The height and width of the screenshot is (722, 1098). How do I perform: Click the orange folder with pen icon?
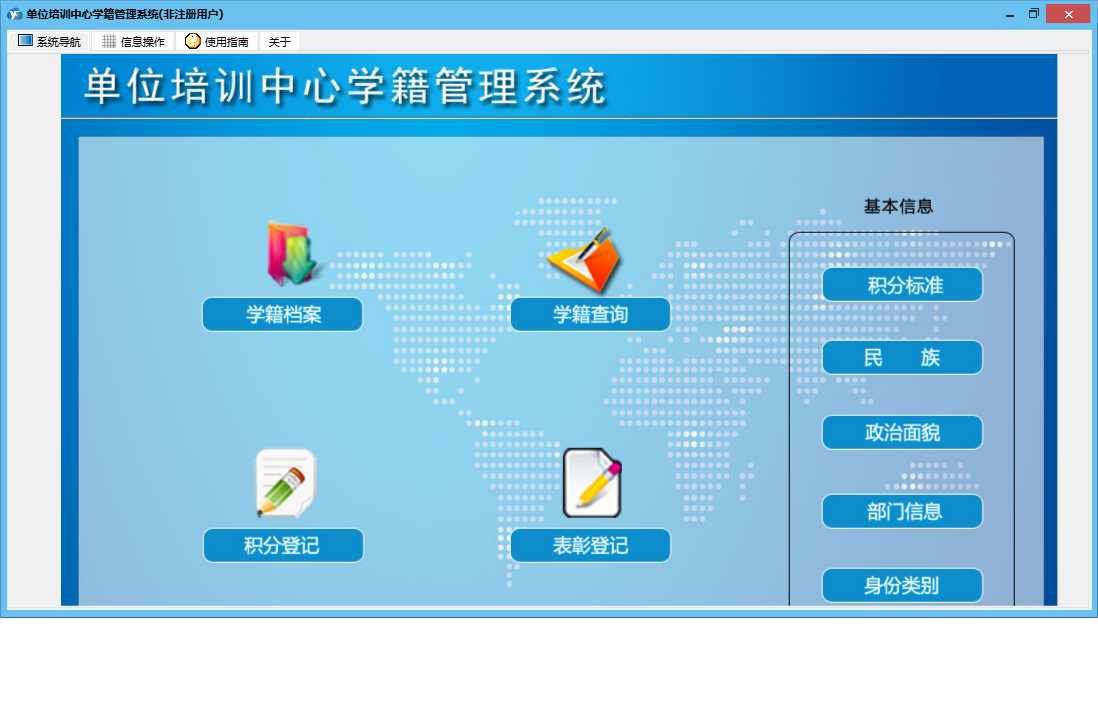pyautogui.click(x=585, y=260)
